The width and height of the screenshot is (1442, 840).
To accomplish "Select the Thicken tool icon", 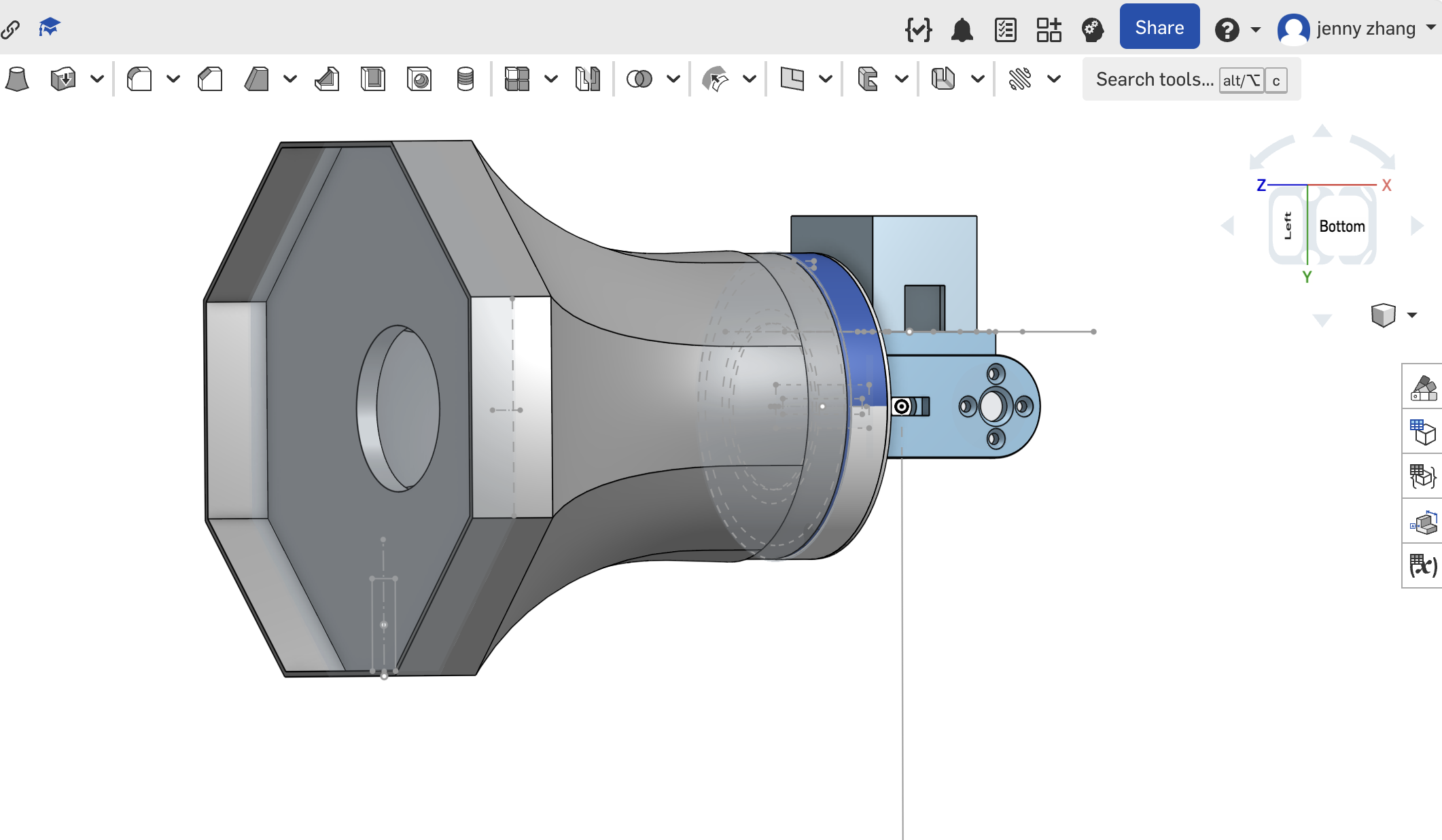I will (63, 80).
